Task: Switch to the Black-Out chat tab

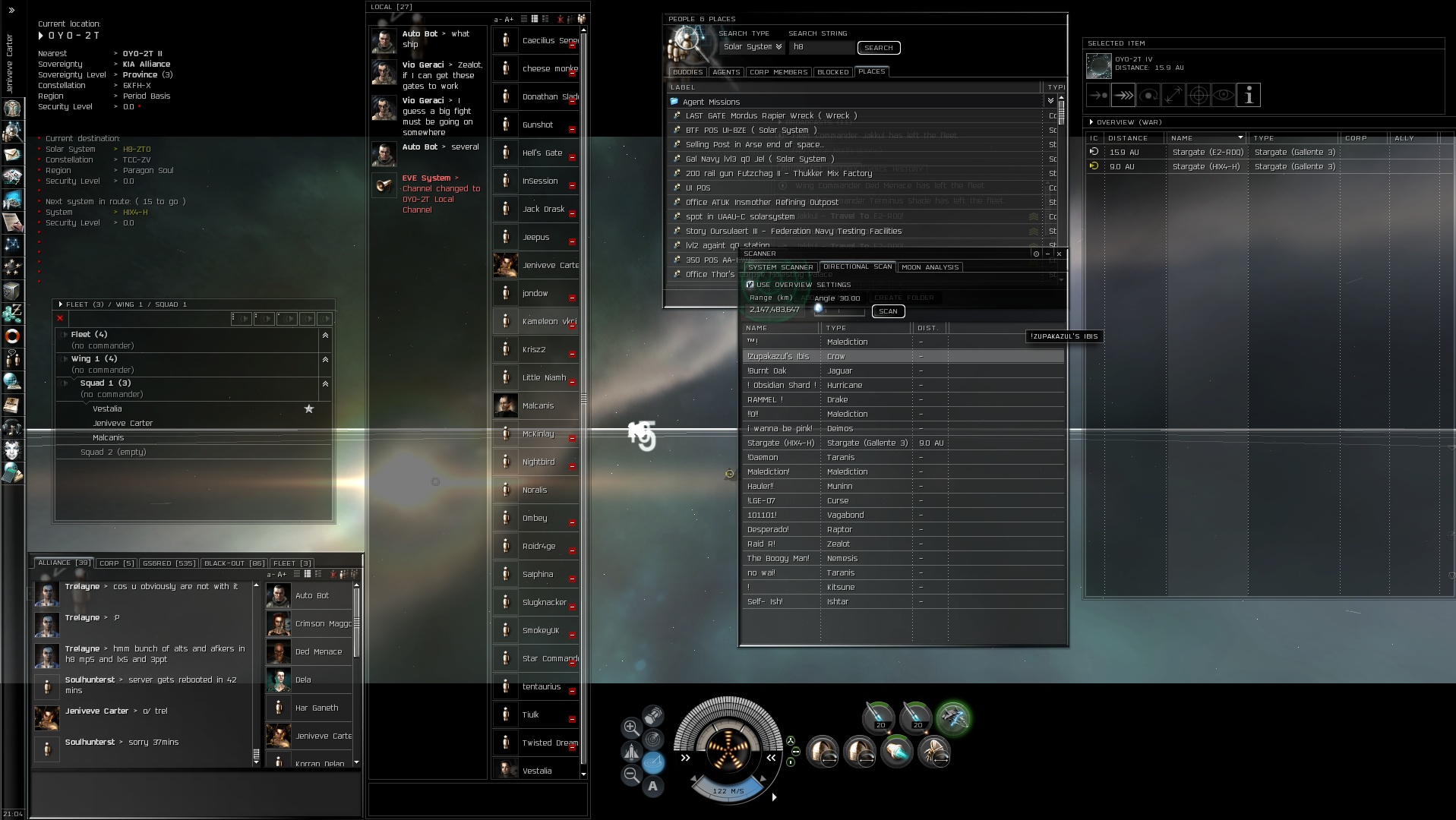Action: click(235, 563)
